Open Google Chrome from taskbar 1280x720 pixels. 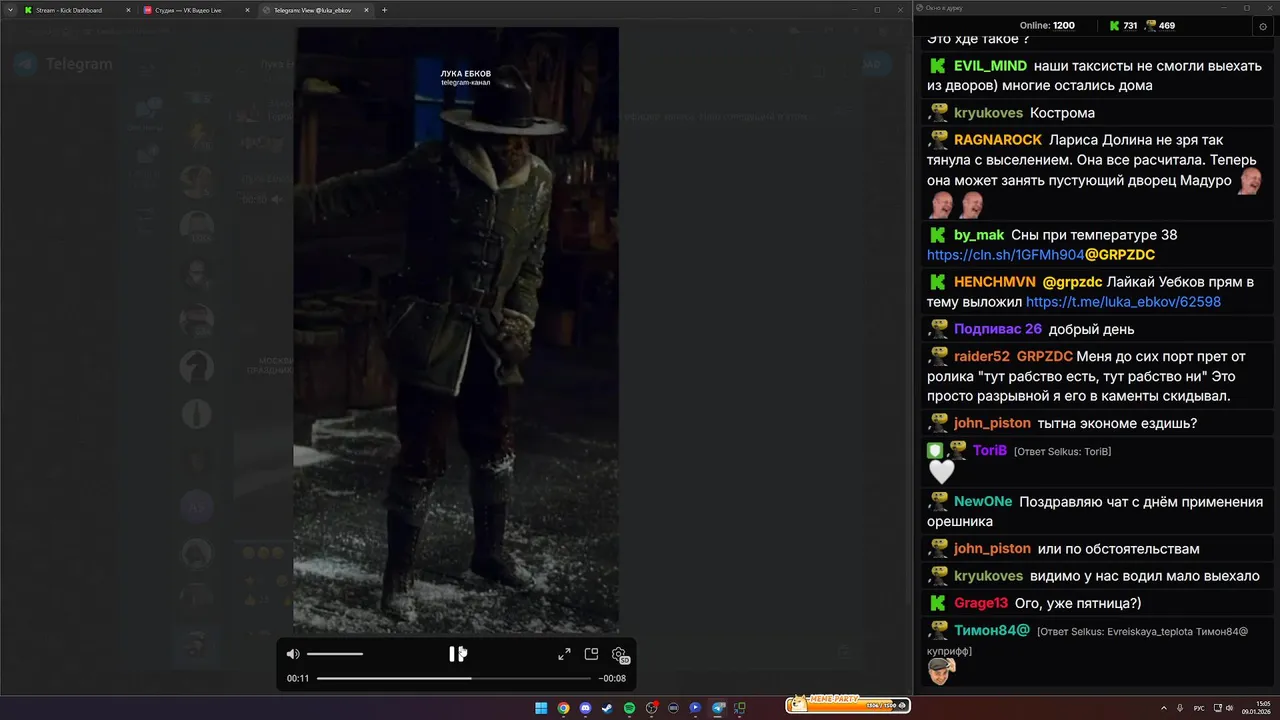click(x=563, y=708)
